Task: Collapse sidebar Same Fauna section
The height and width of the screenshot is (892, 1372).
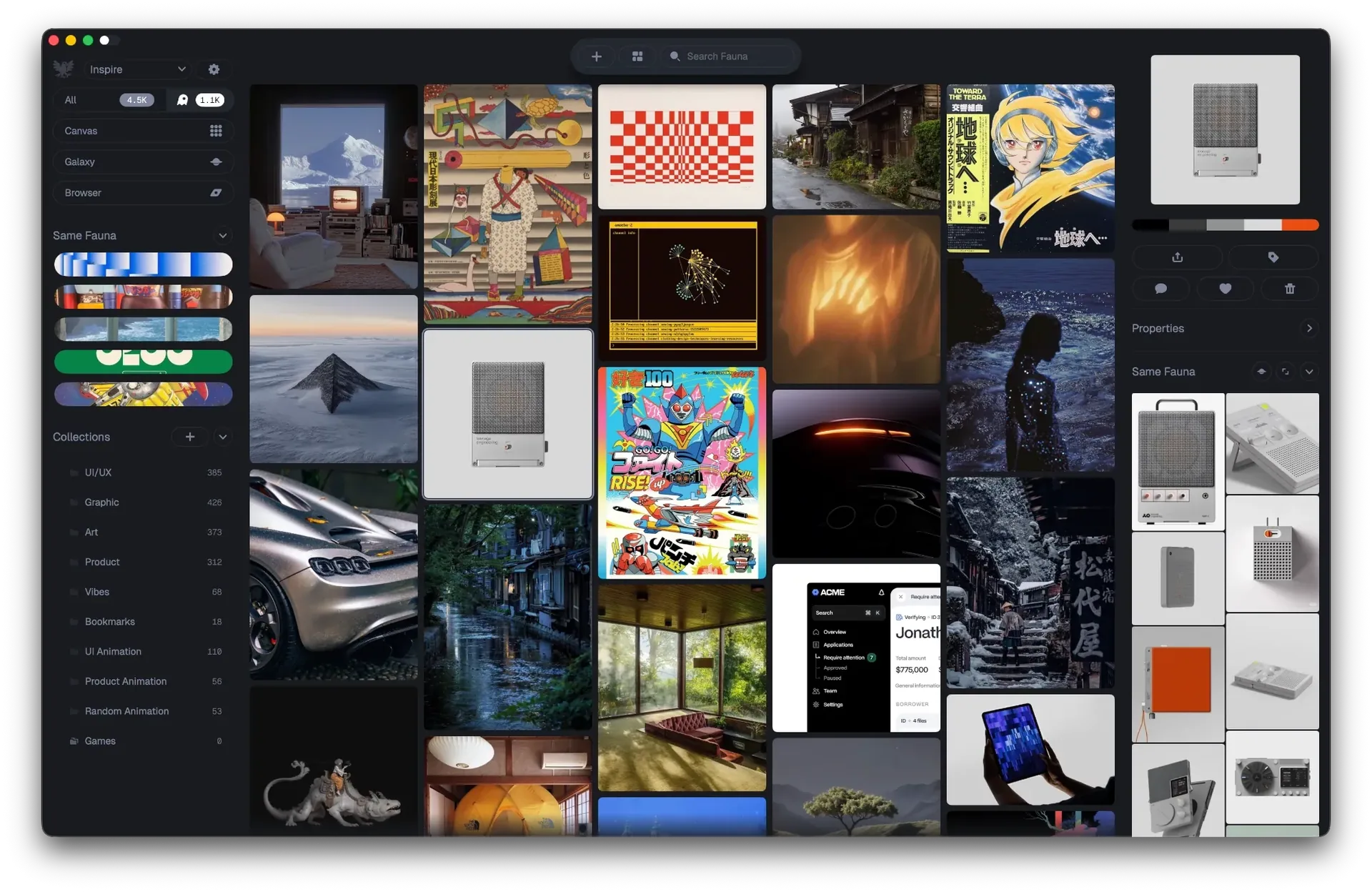Action: pyautogui.click(x=223, y=236)
